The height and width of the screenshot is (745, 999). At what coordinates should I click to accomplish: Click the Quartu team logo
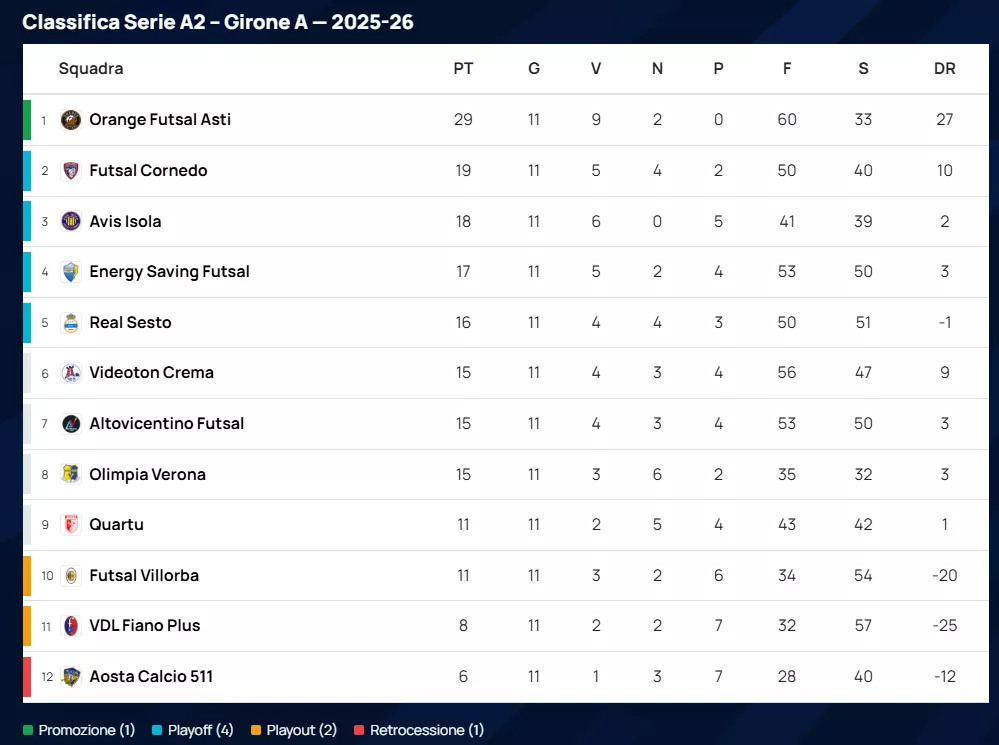70,525
